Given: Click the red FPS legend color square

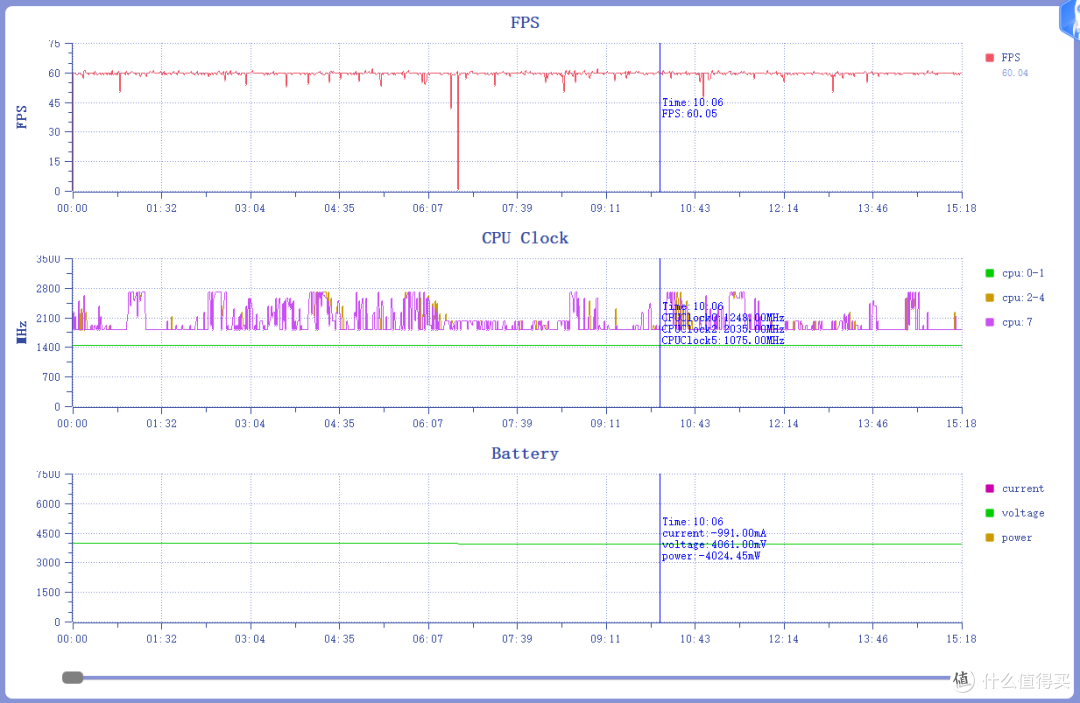Looking at the screenshot, I should 990,58.
